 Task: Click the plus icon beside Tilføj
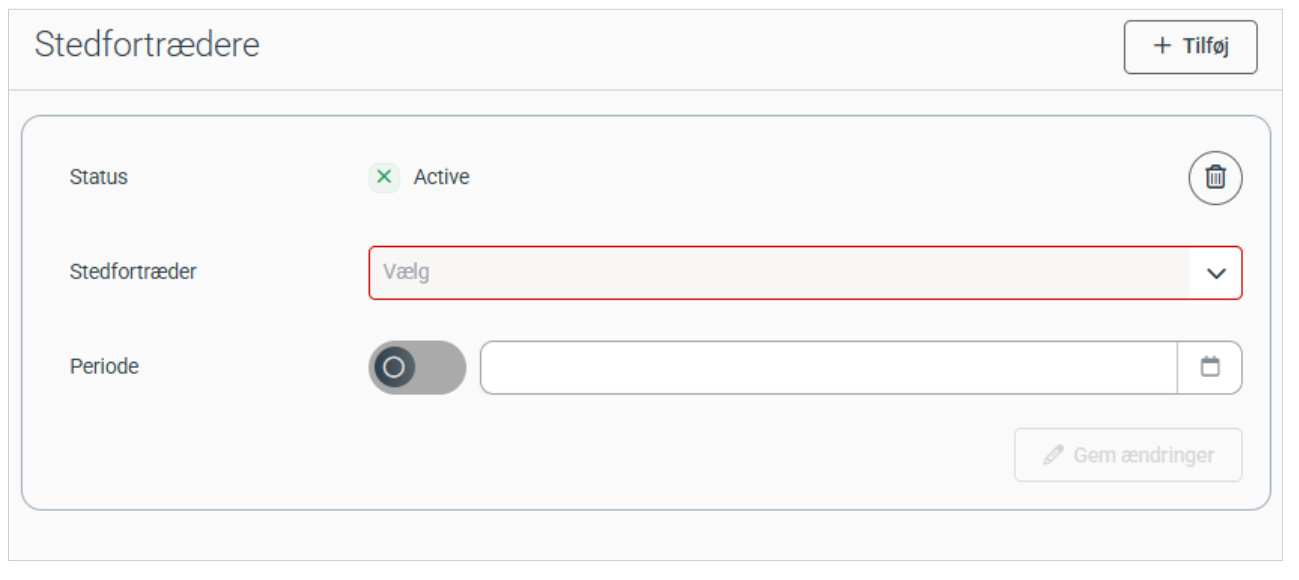click(x=1162, y=47)
